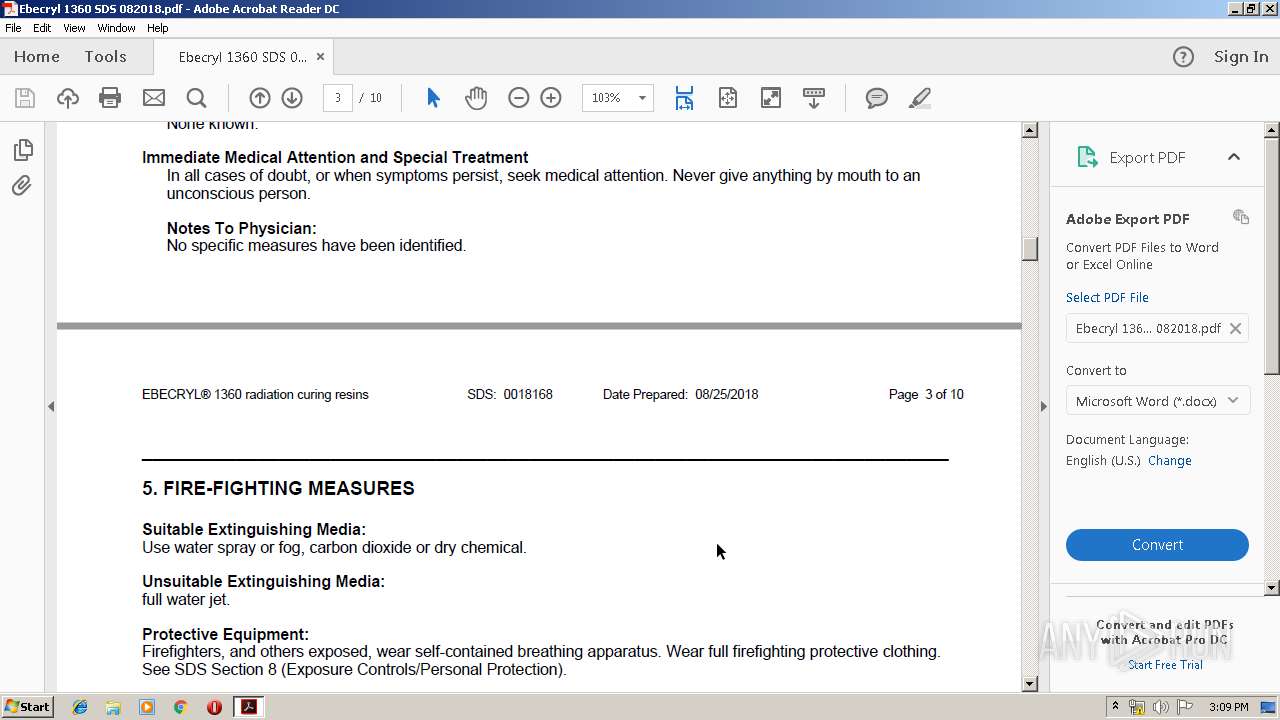Open the read mode keyboard icon

tap(814, 98)
